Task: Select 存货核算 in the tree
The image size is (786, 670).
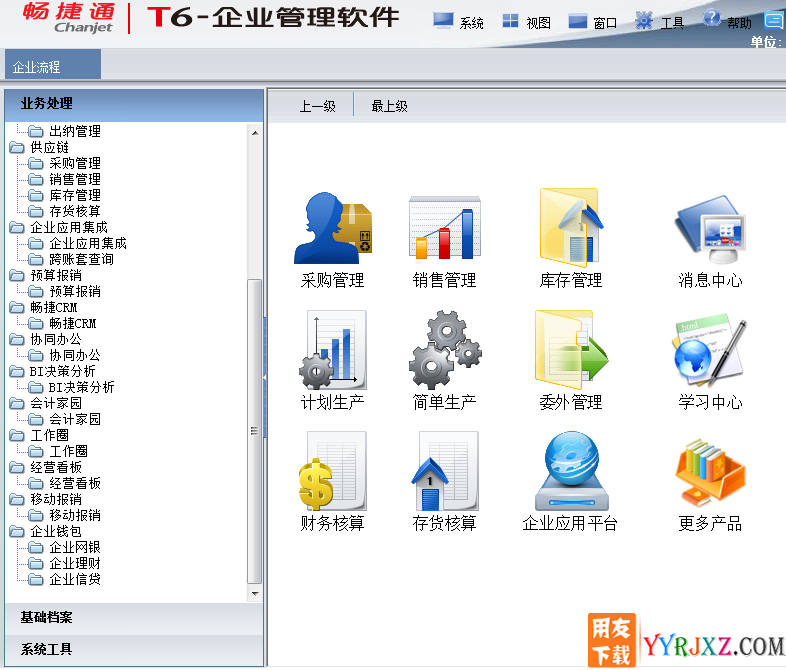Action: point(75,211)
